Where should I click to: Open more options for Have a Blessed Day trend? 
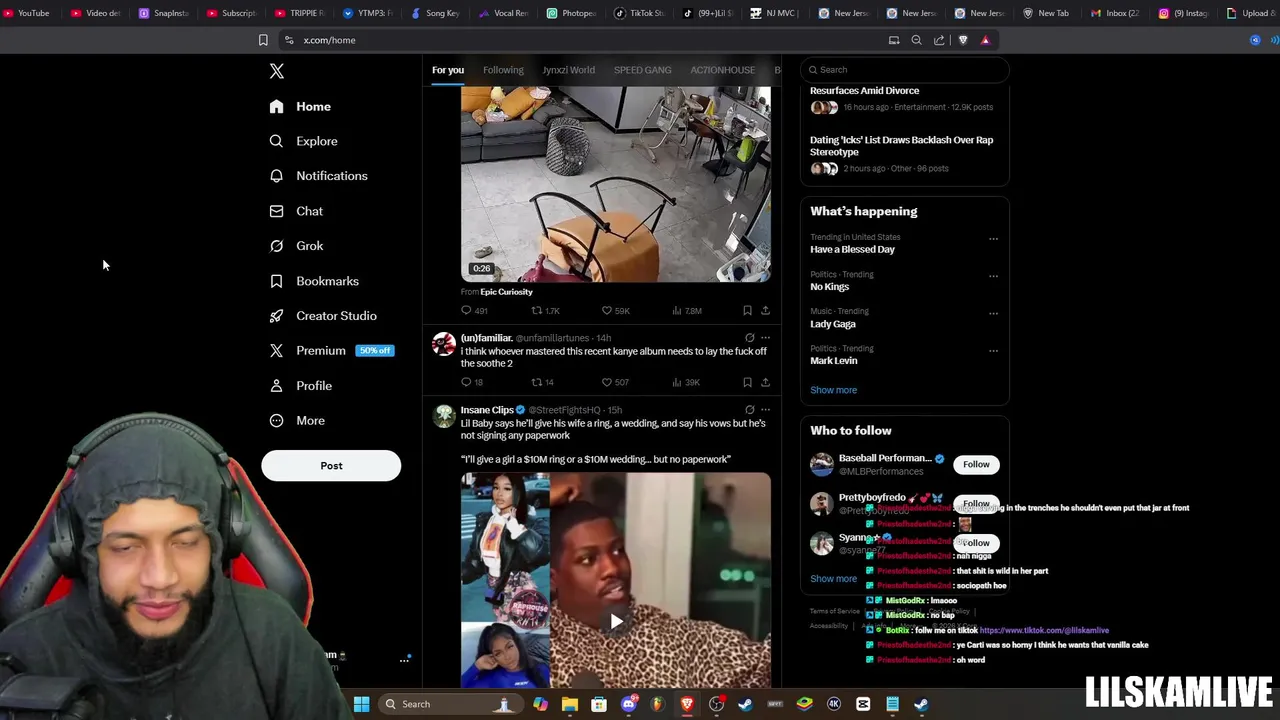point(993,239)
